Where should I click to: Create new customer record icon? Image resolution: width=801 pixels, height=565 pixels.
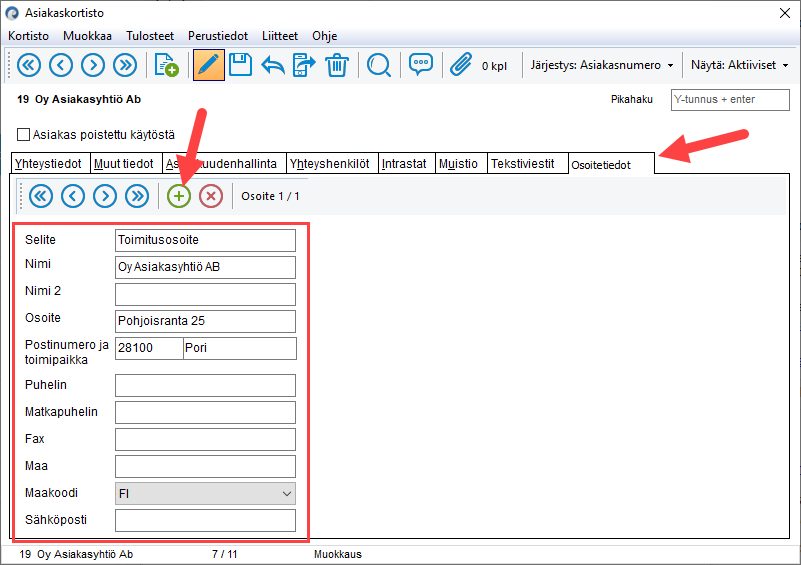(166, 65)
